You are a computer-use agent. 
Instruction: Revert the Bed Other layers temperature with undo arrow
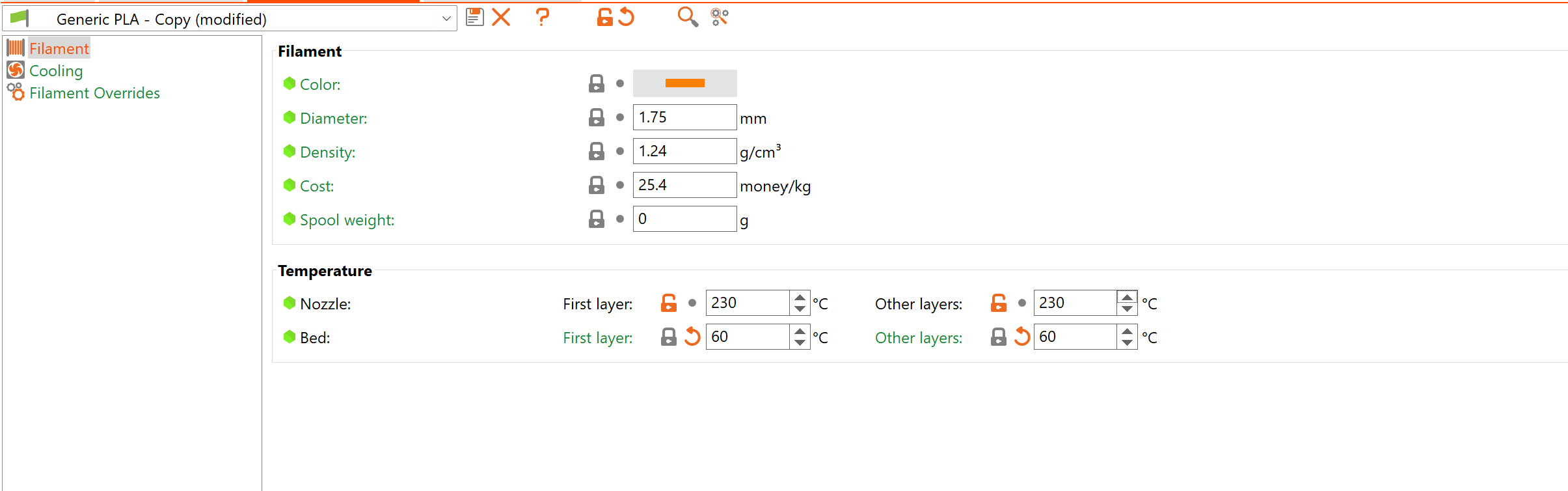1022,337
